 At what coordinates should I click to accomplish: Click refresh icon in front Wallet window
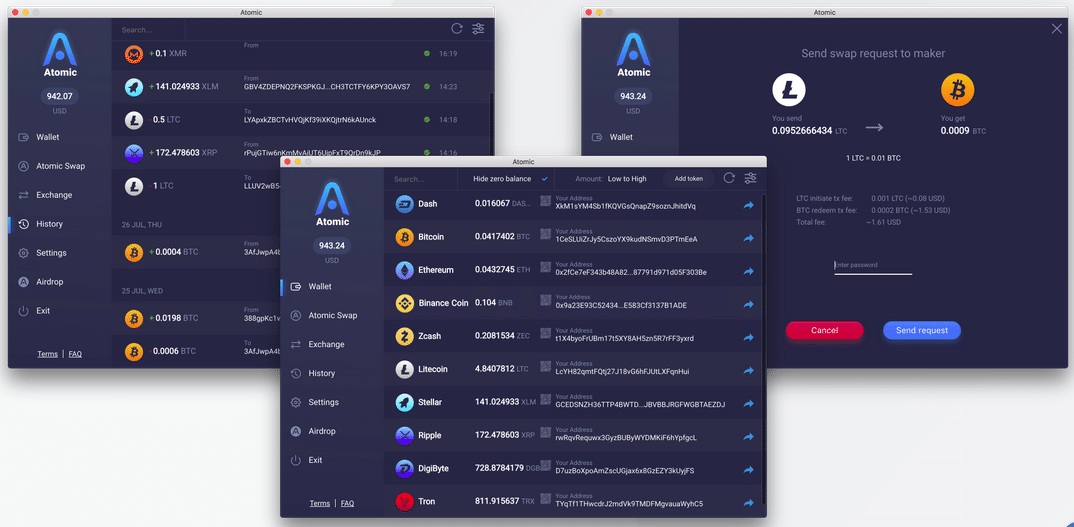pyautogui.click(x=729, y=178)
